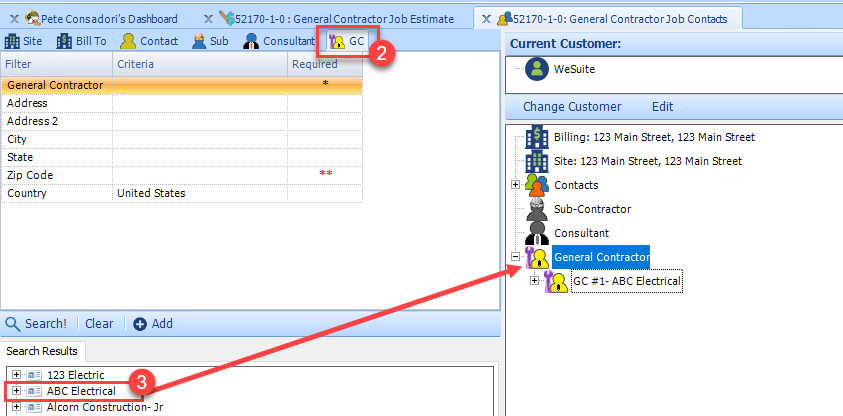Screen dimensions: 843x416
Task: Click the Address criteria field
Action: click(x=200, y=103)
